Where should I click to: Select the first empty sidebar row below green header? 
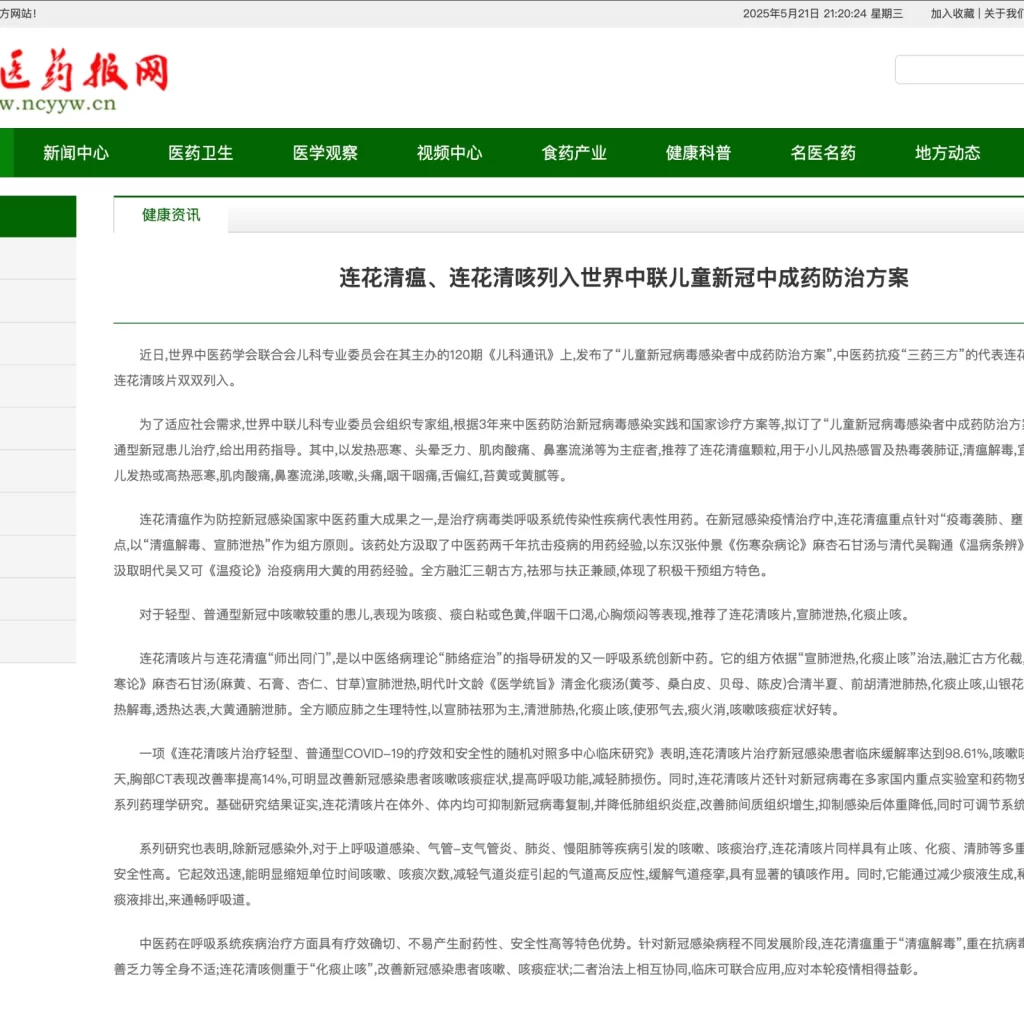click(x=38, y=258)
